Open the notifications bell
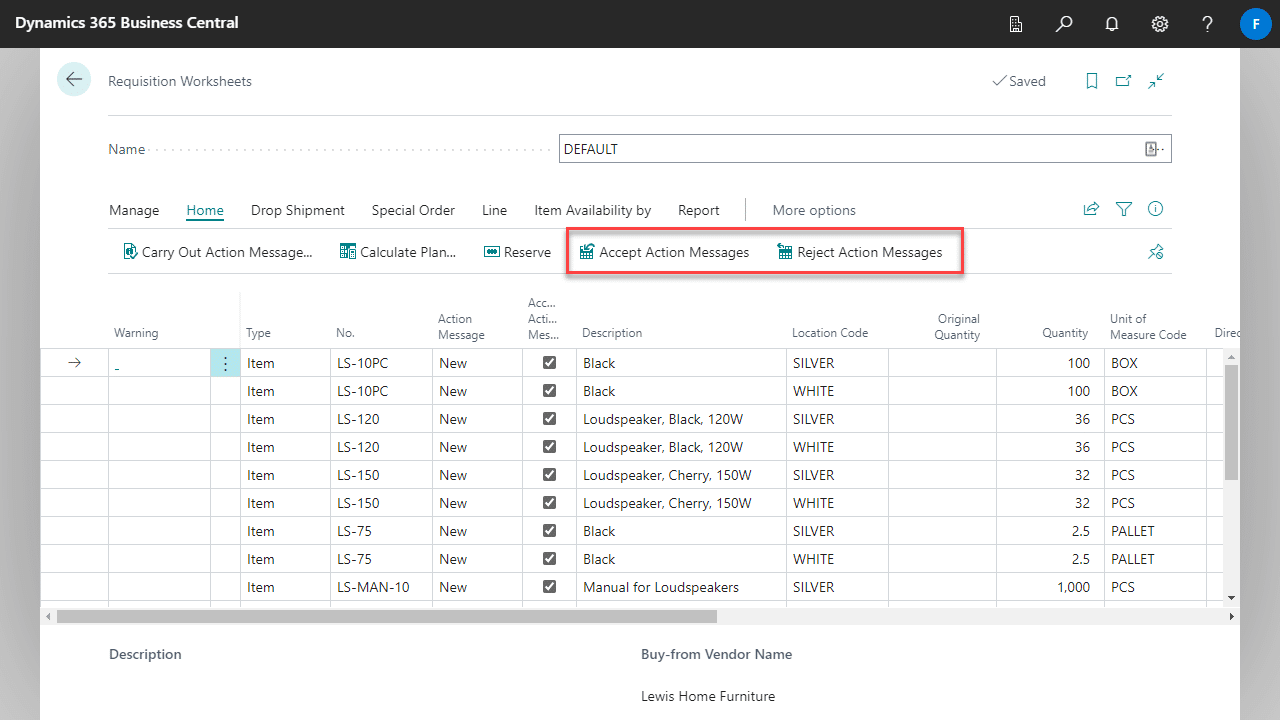 click(x=1112, y=23)
